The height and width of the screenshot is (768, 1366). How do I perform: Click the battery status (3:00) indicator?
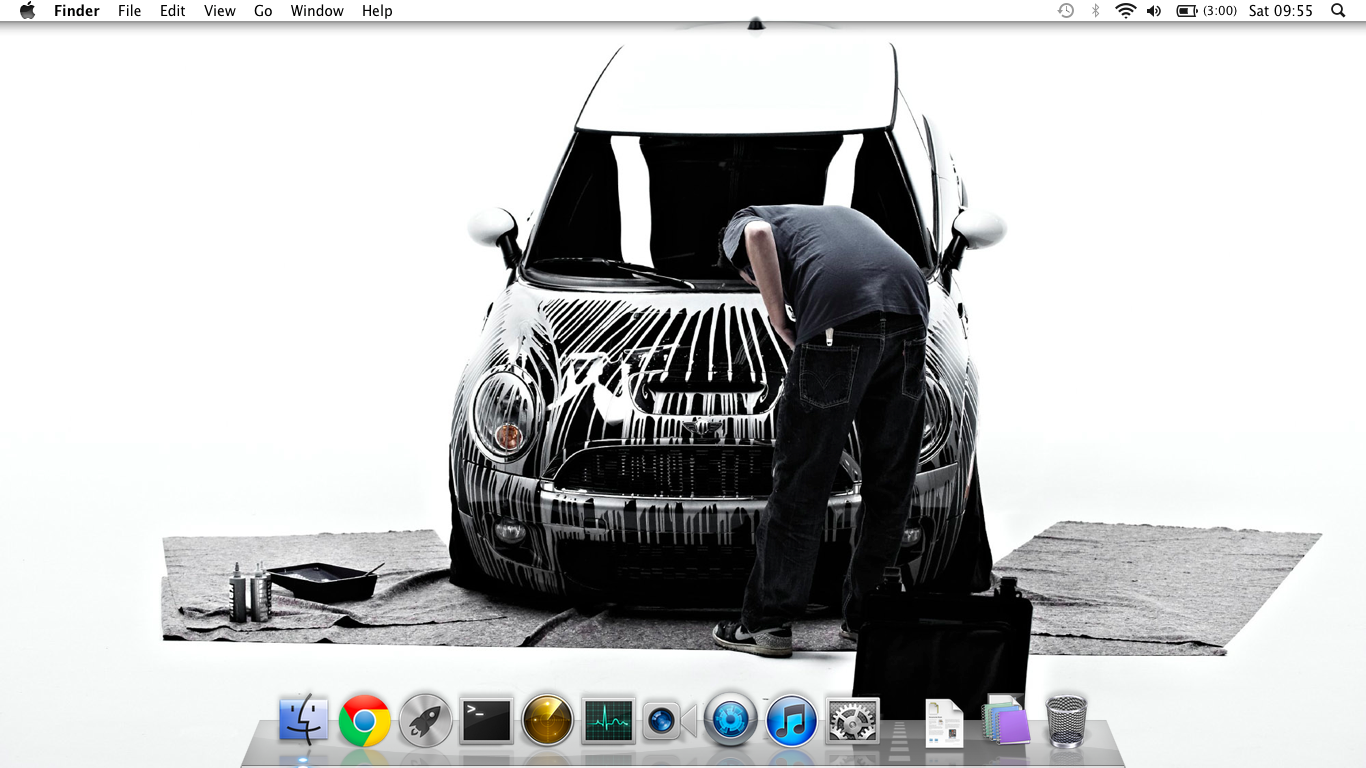point(1207,11)
